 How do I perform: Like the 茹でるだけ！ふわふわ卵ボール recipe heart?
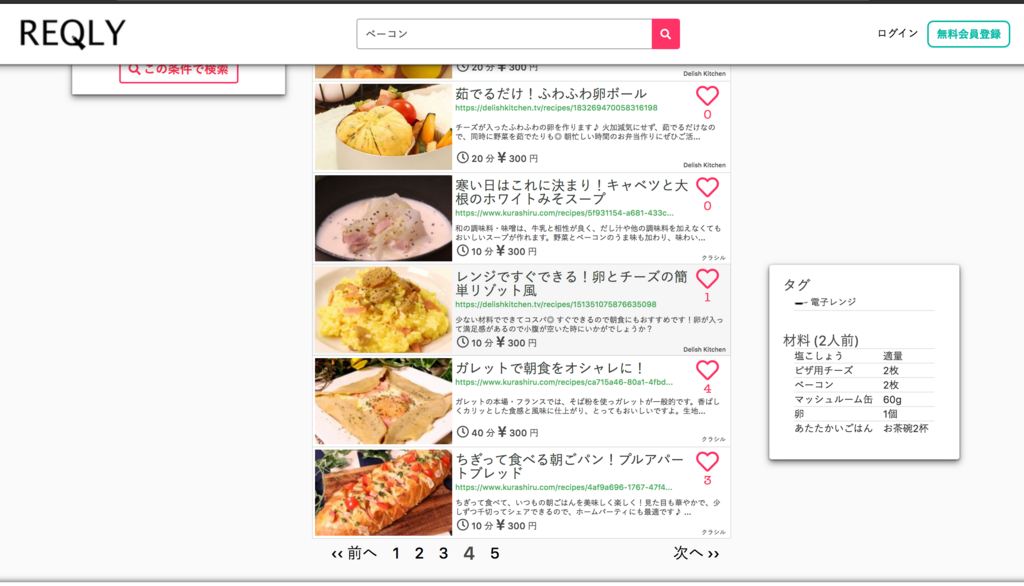coord(707,96)
